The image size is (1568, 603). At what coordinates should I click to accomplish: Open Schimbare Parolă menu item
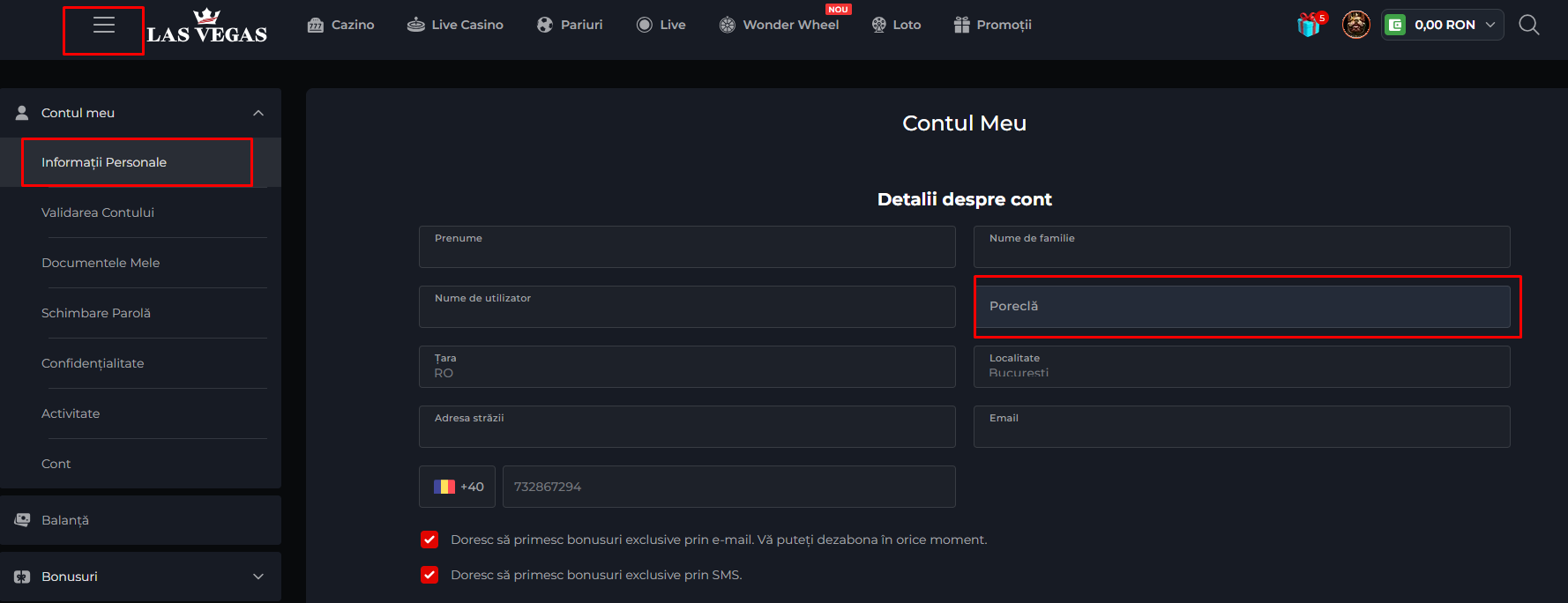pyautogui.click(x=96, y=313)
